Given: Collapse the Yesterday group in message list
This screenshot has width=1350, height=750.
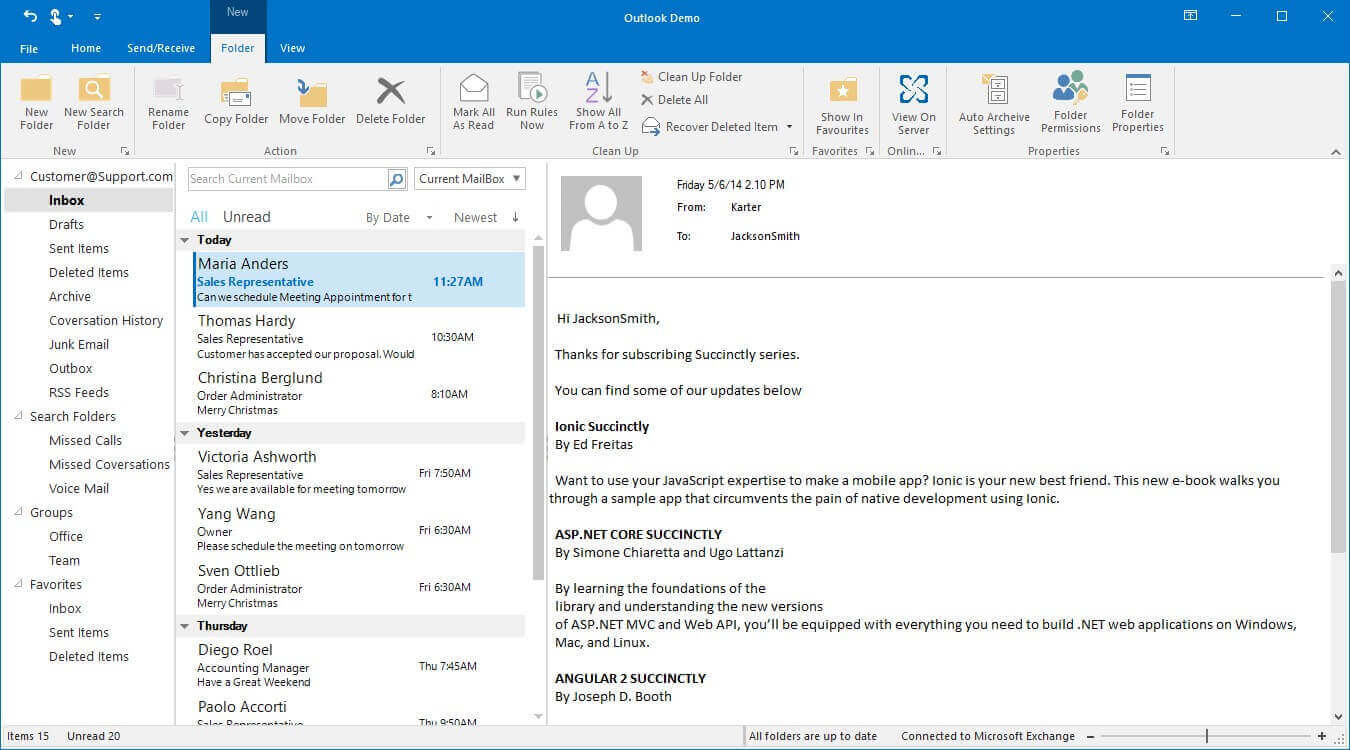Looking at the screenshot, I should 185,433.
